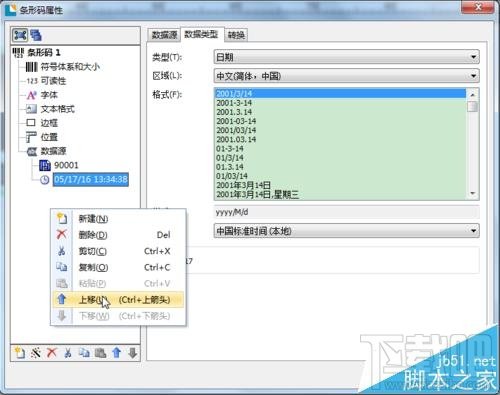This screenshot has height=395, width=500.
Task: Open the 位置 tree item
Action: pyautogui.click(x=49, y=137)
